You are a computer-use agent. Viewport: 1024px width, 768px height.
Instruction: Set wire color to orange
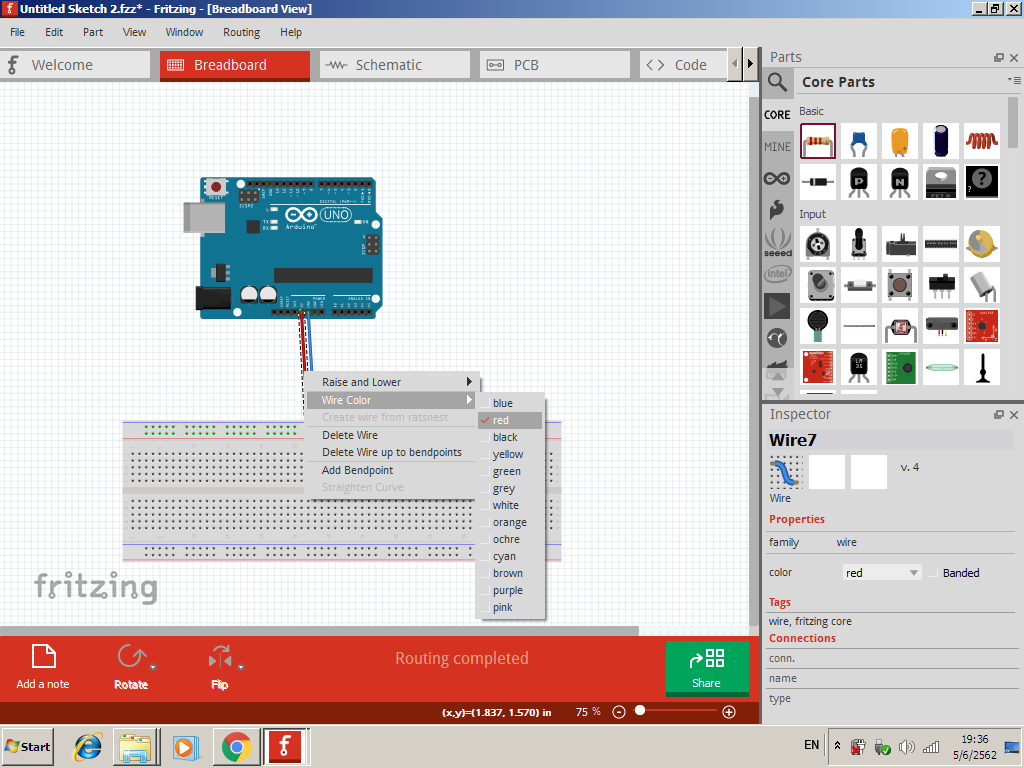pos(510,522)
